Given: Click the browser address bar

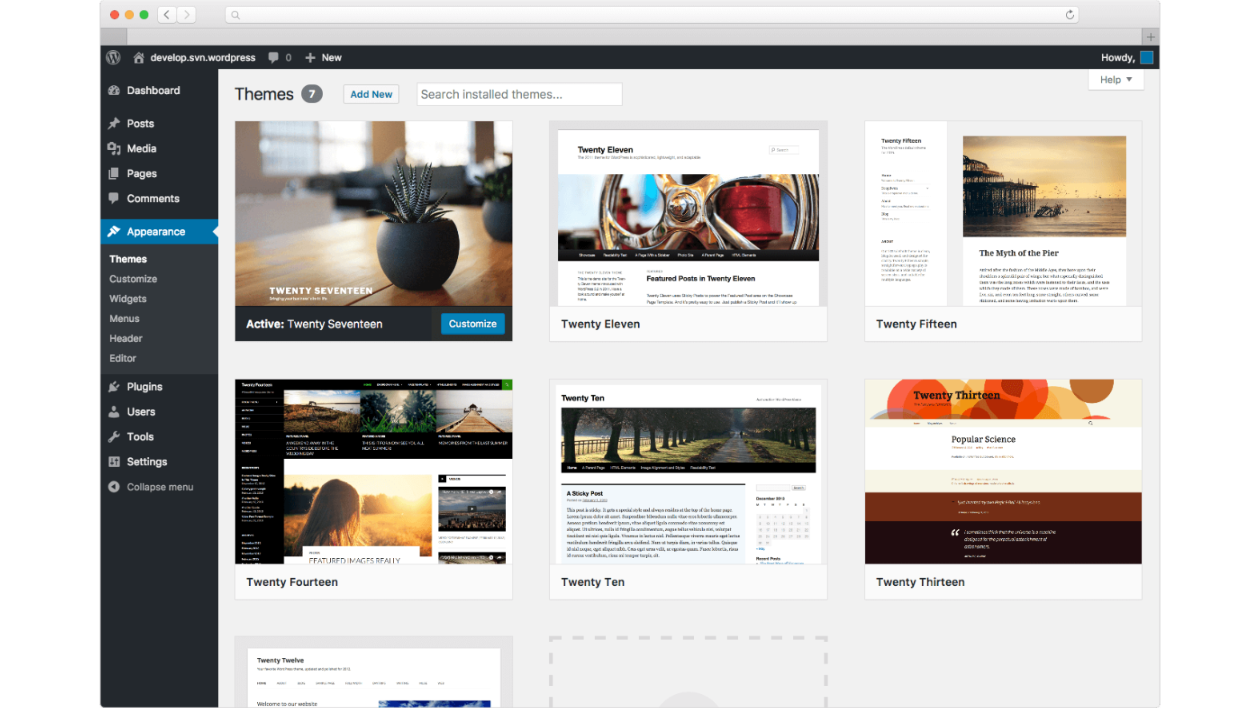Looking at the screenshot, I should click(x=652, y=15).
